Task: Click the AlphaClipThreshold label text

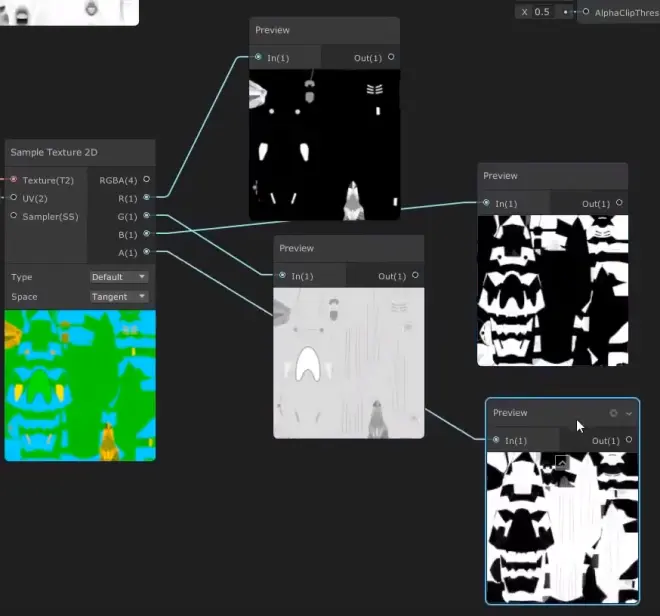Action: [x=627, y=13]
